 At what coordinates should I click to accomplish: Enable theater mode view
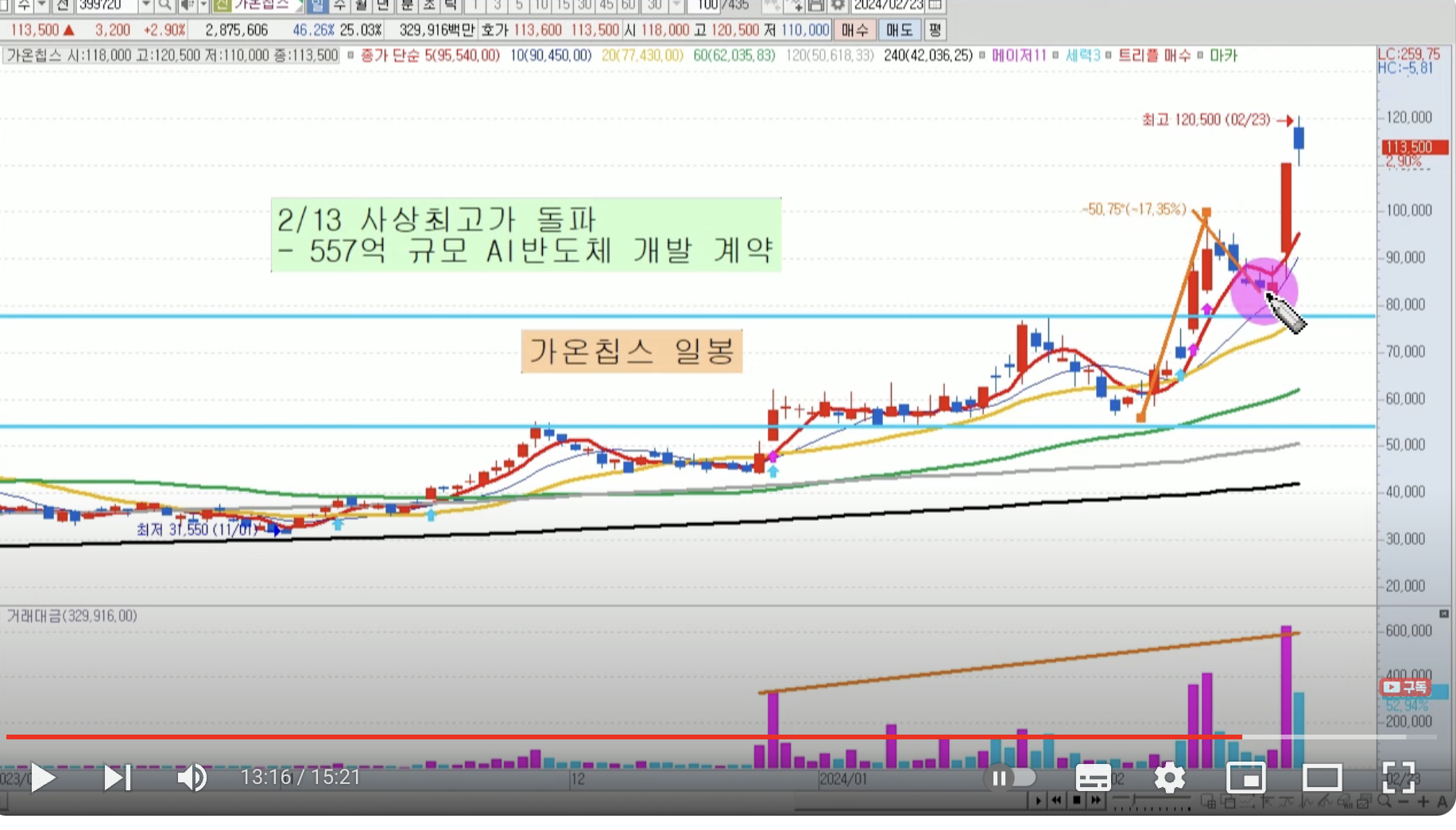click(1322, 778)
